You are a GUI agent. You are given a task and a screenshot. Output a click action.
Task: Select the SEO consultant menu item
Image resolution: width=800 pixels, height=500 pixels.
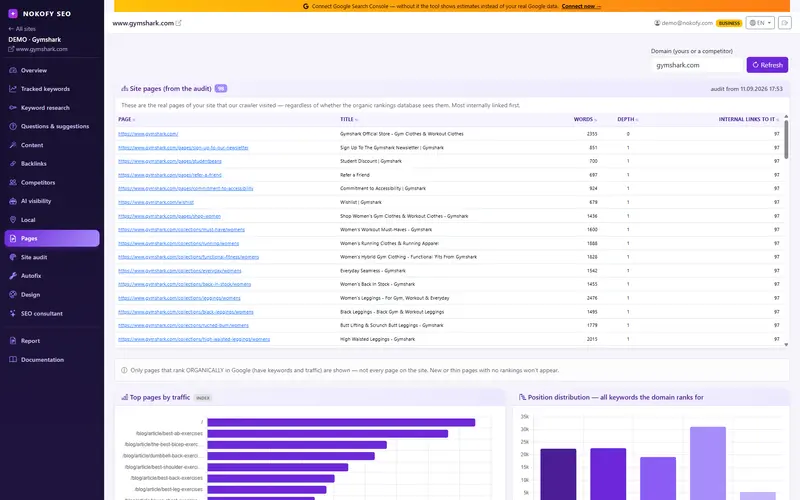pyautogui.click(x=52, y=313)
